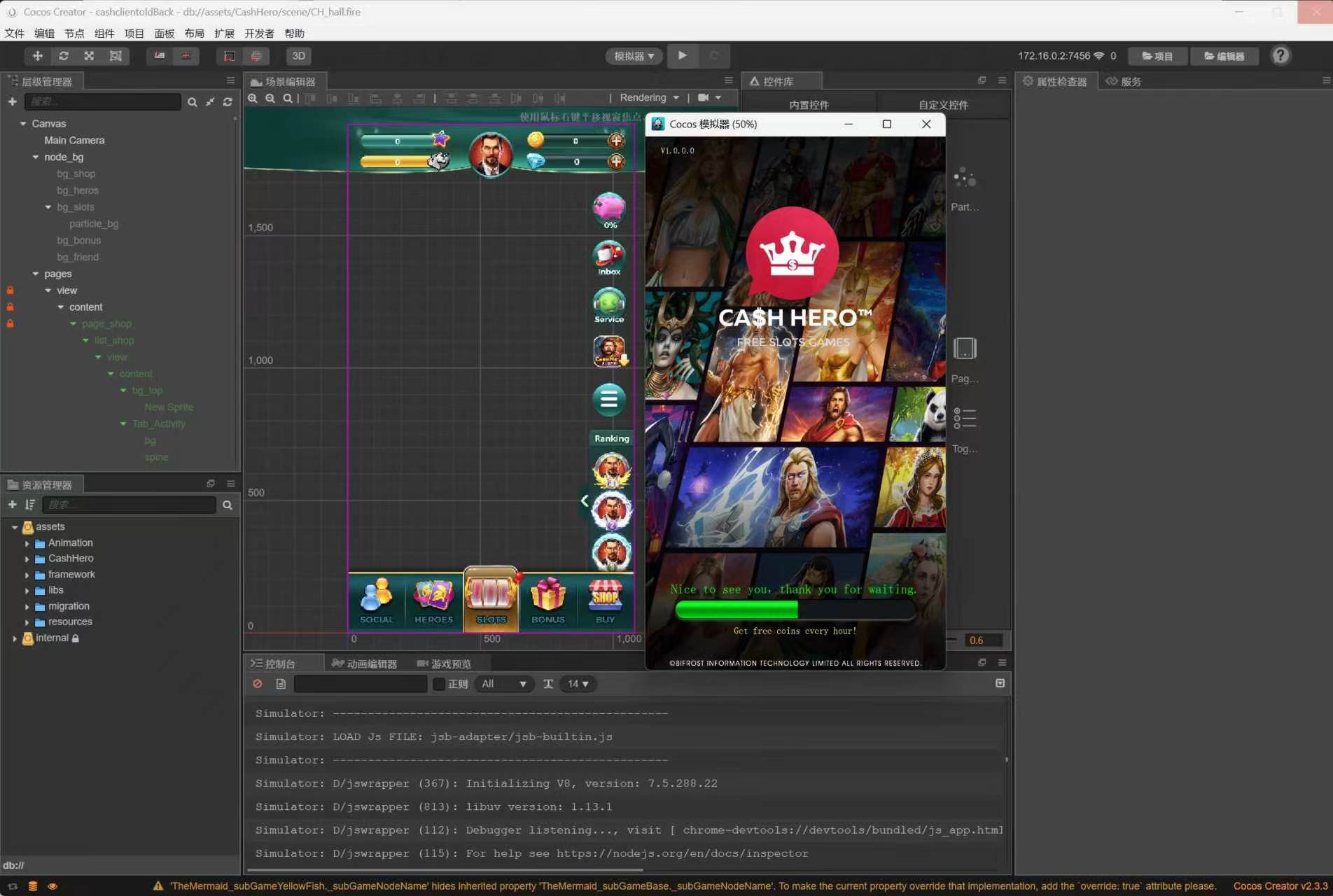Reset the scene editor zoom
Screen dimensions: 1333x896
pyautogui.click(x=288, y=99)
